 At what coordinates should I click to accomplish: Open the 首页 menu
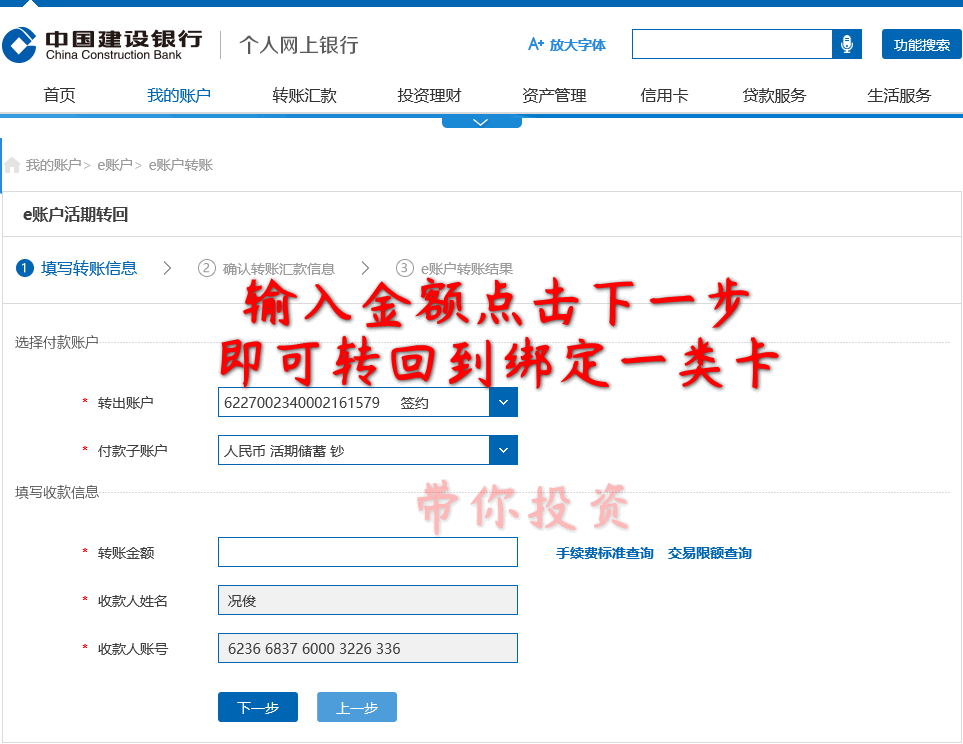pyautogui.click(x=60, y=95)
